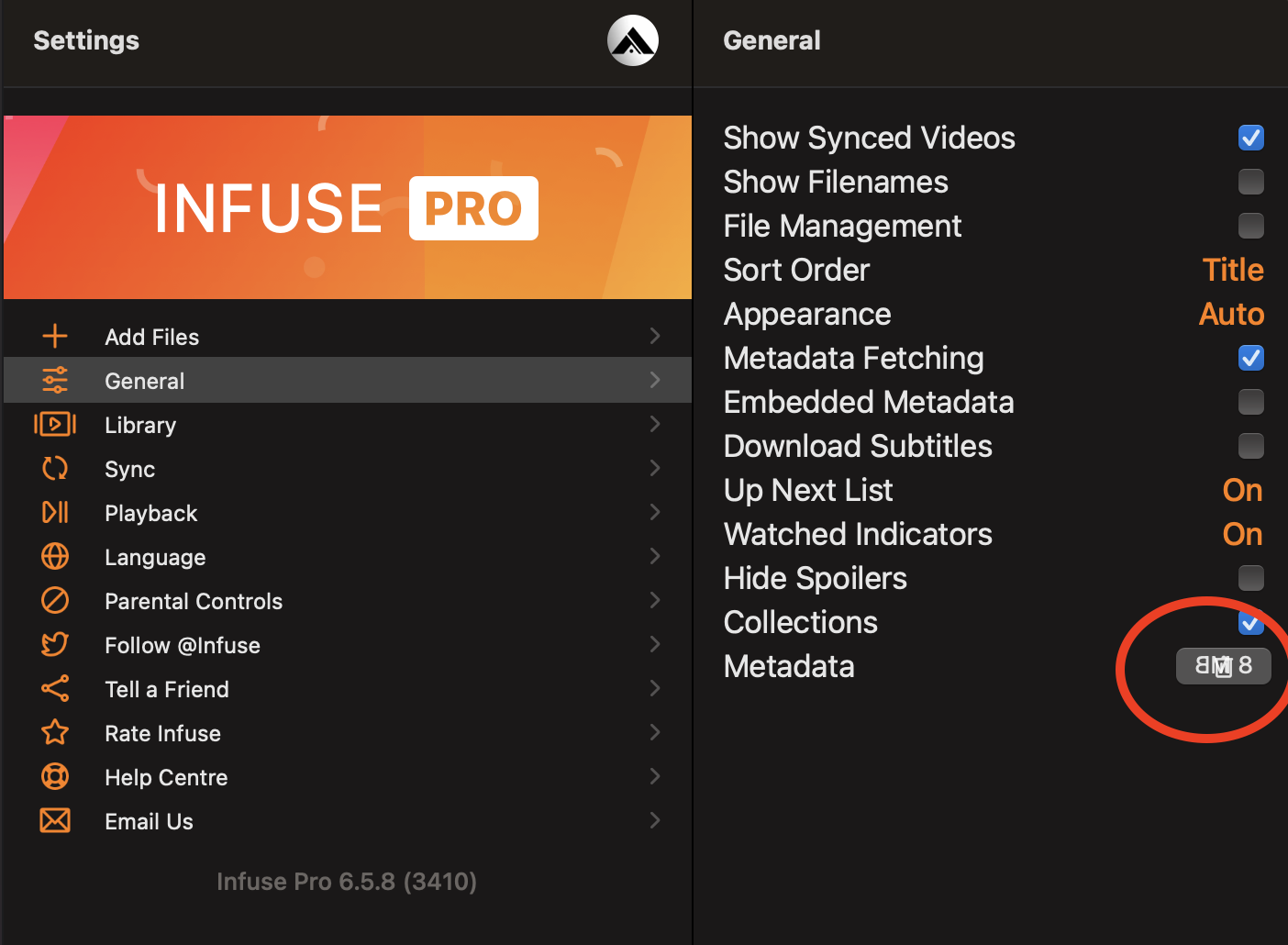Turn on the Hide Spoilers checkbox
This screenshot has width=1288, height=945.
click(1250, 578)
